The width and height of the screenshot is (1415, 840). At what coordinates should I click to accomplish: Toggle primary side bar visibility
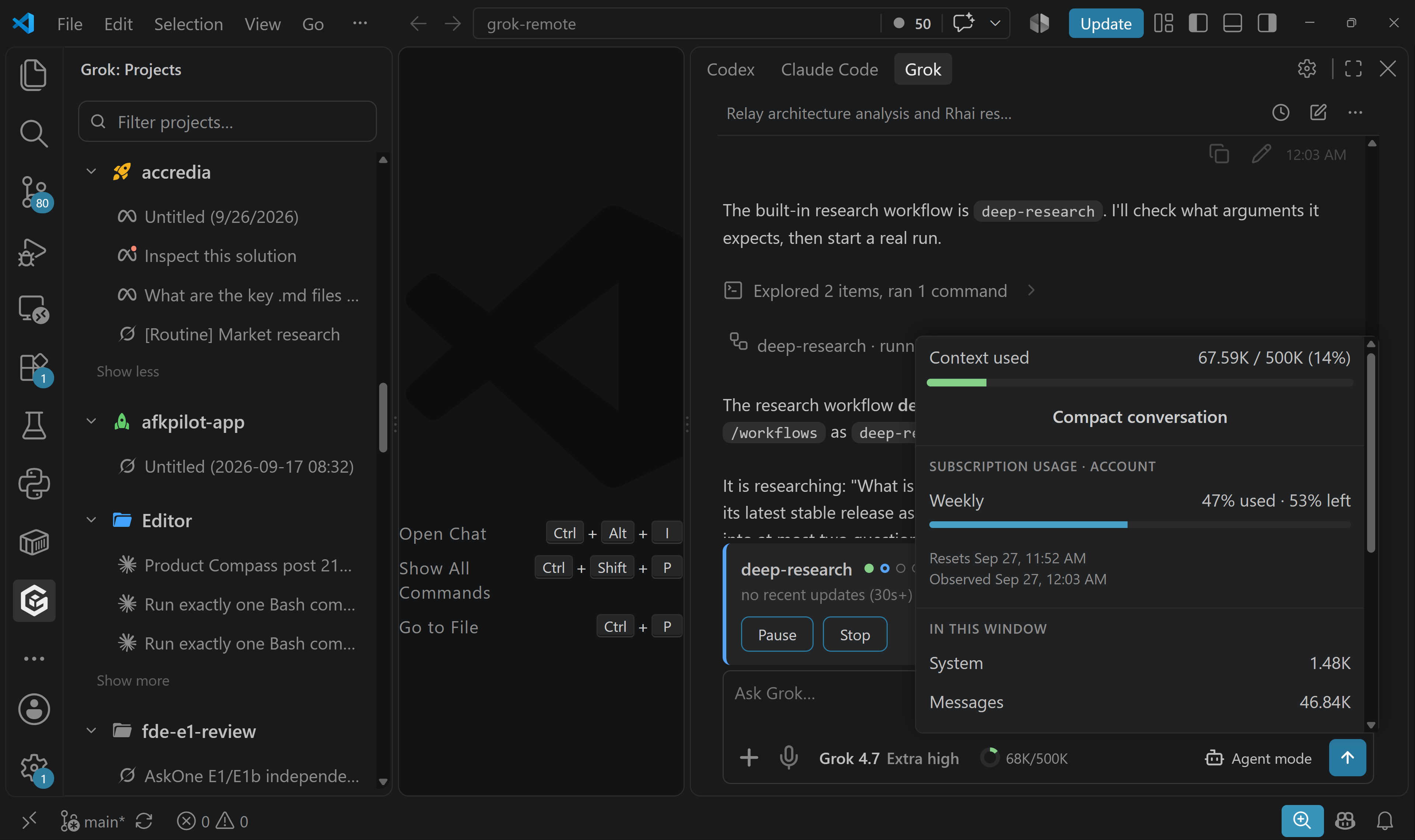tap(1198, 23)
